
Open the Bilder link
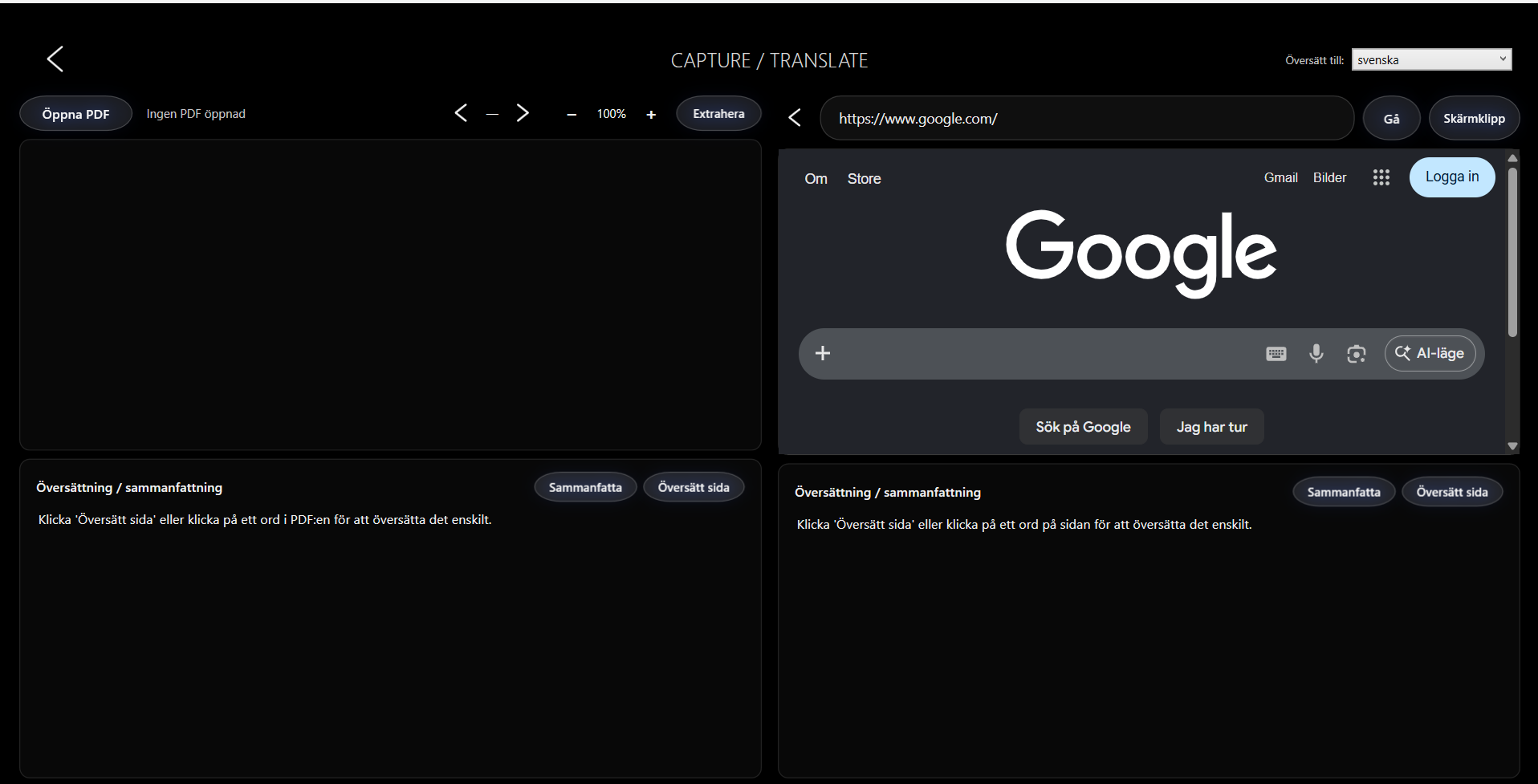pos(1329,178)
